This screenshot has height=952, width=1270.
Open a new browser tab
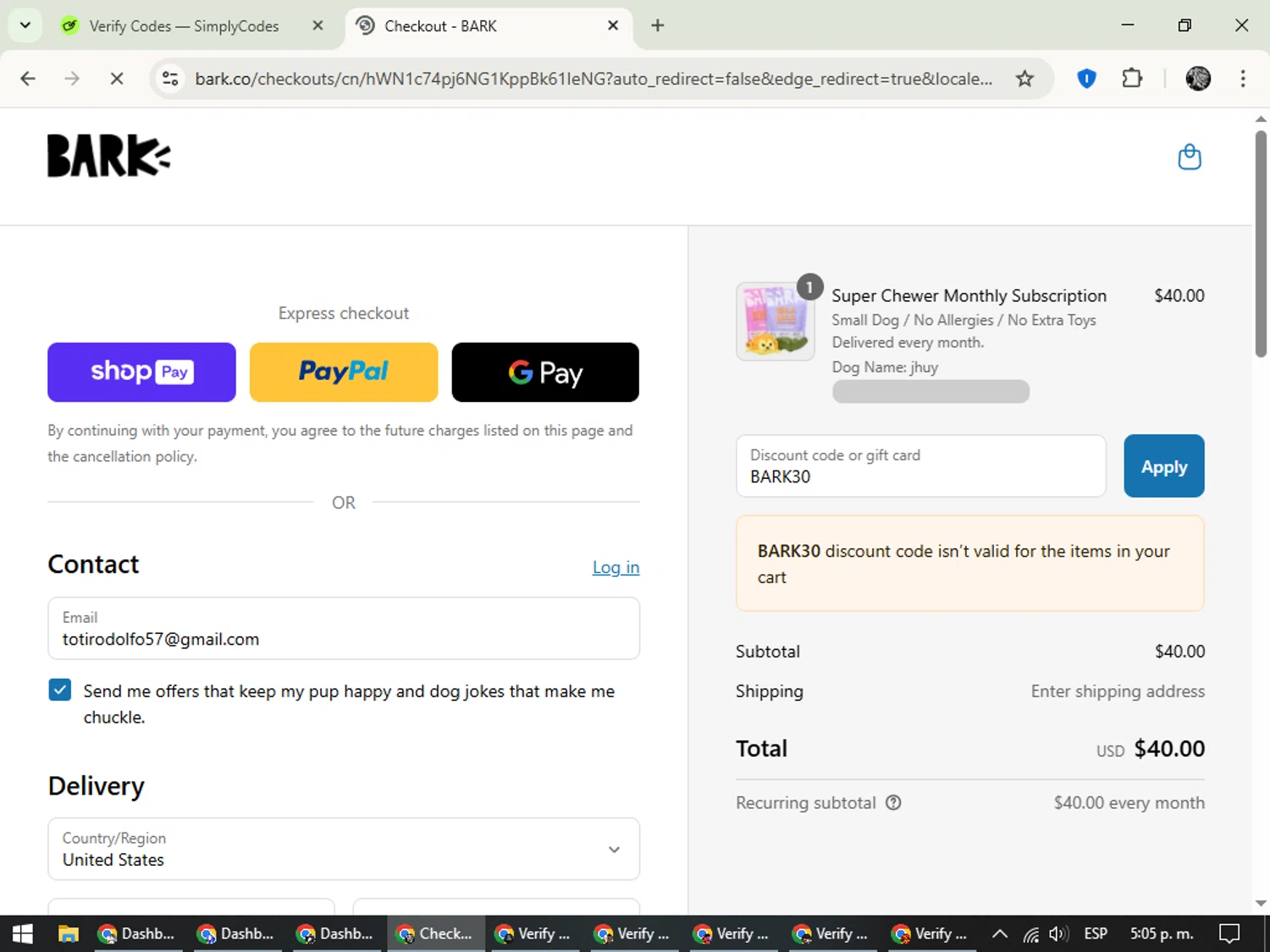[x=657, y=25]
